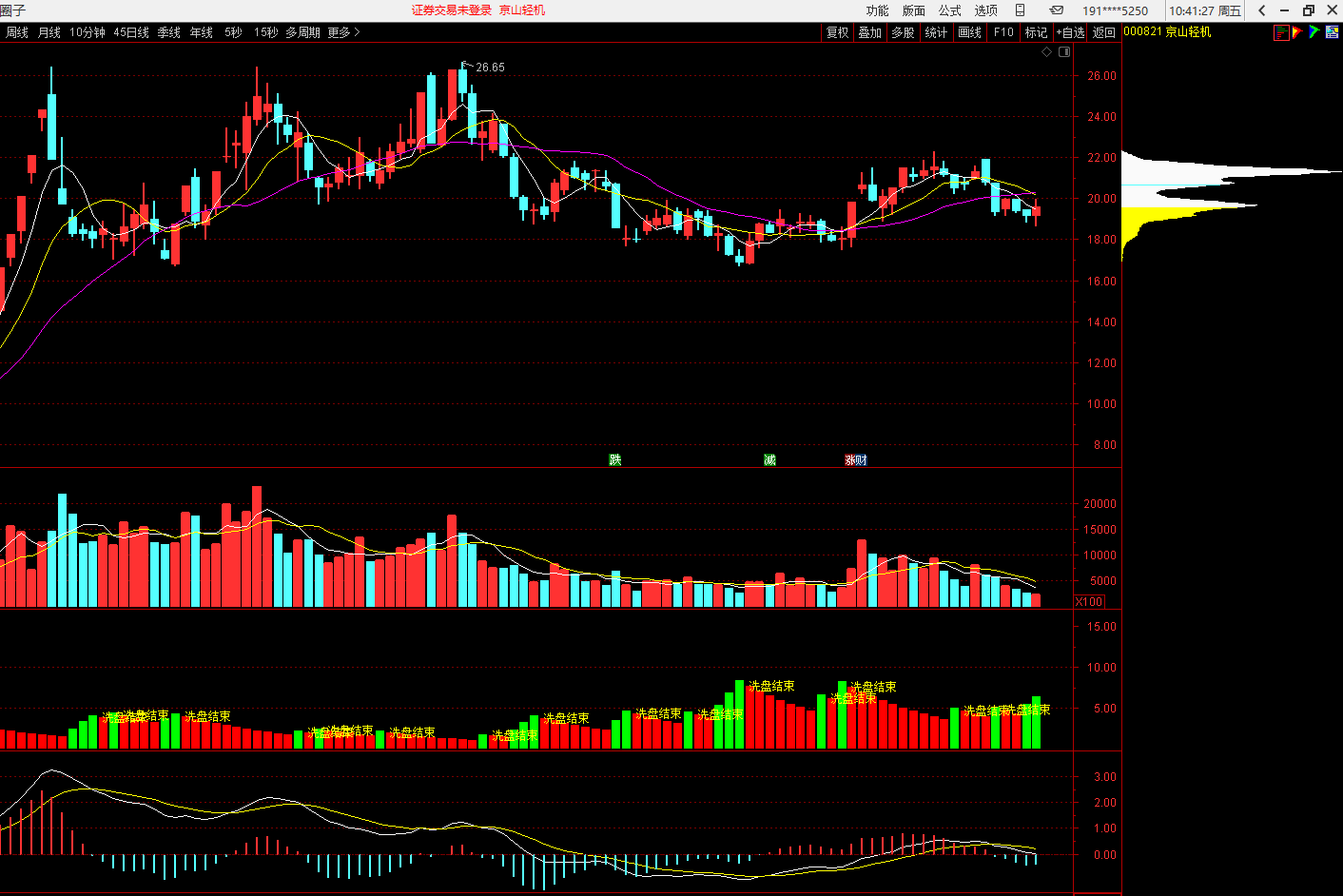Click the X100 volume scale box
This screenshot has width=1343, height=896.
(x=1089, y=602)
